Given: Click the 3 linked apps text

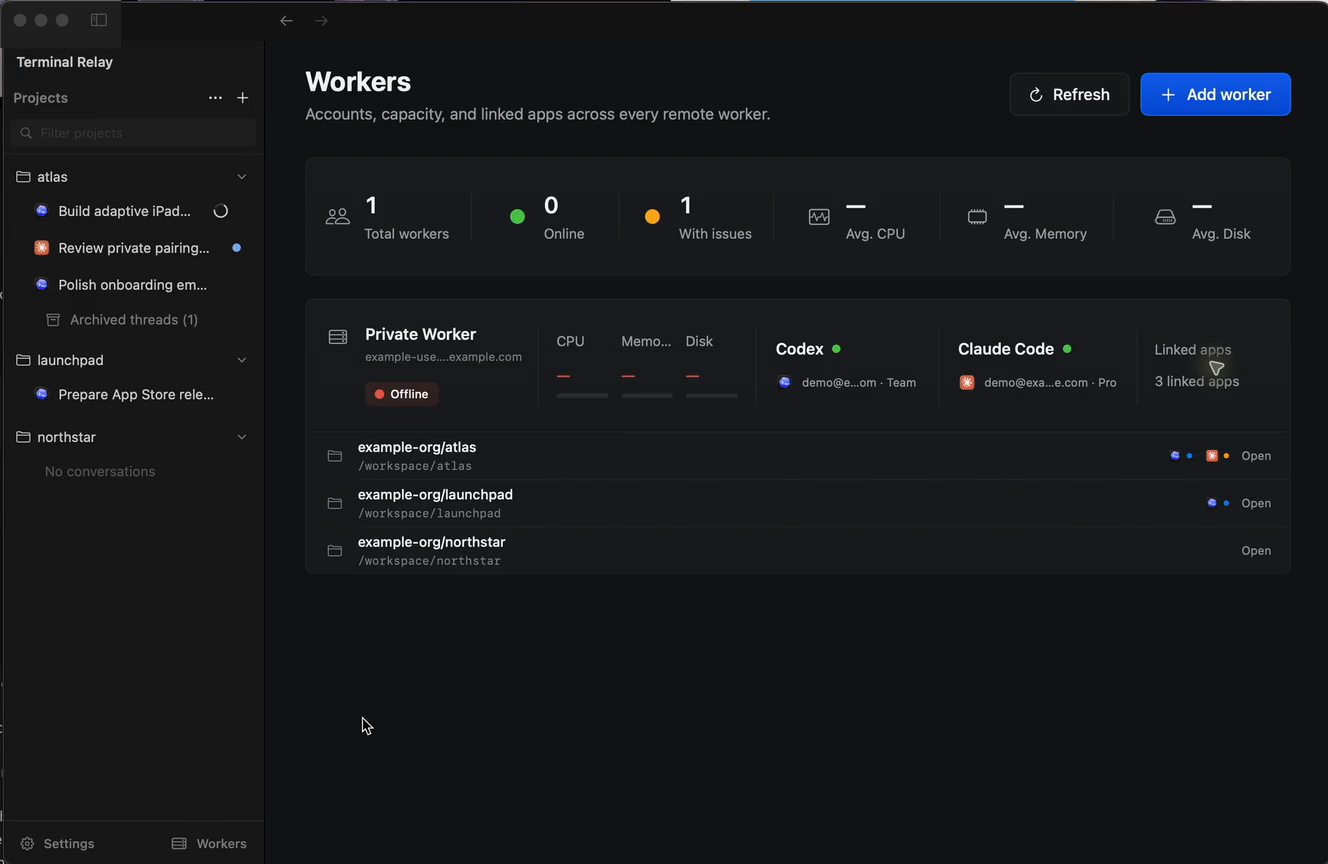Looking at the screenshot, I should (1197, 381).
